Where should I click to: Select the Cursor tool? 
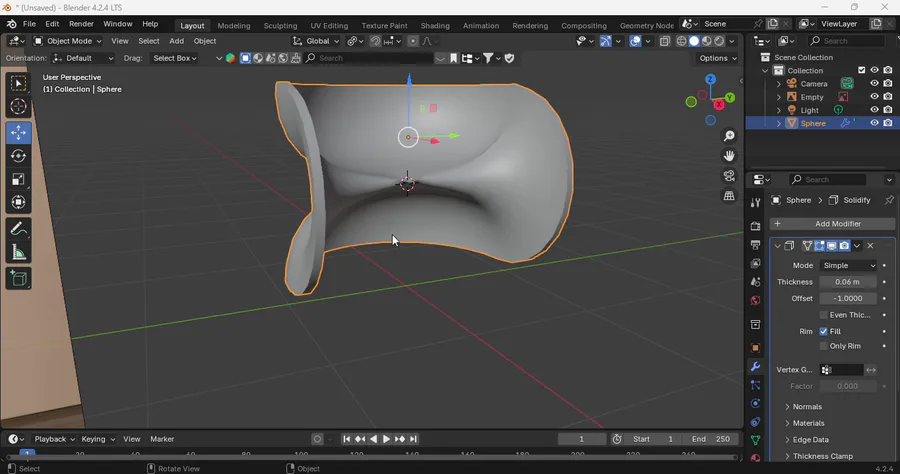18,107
